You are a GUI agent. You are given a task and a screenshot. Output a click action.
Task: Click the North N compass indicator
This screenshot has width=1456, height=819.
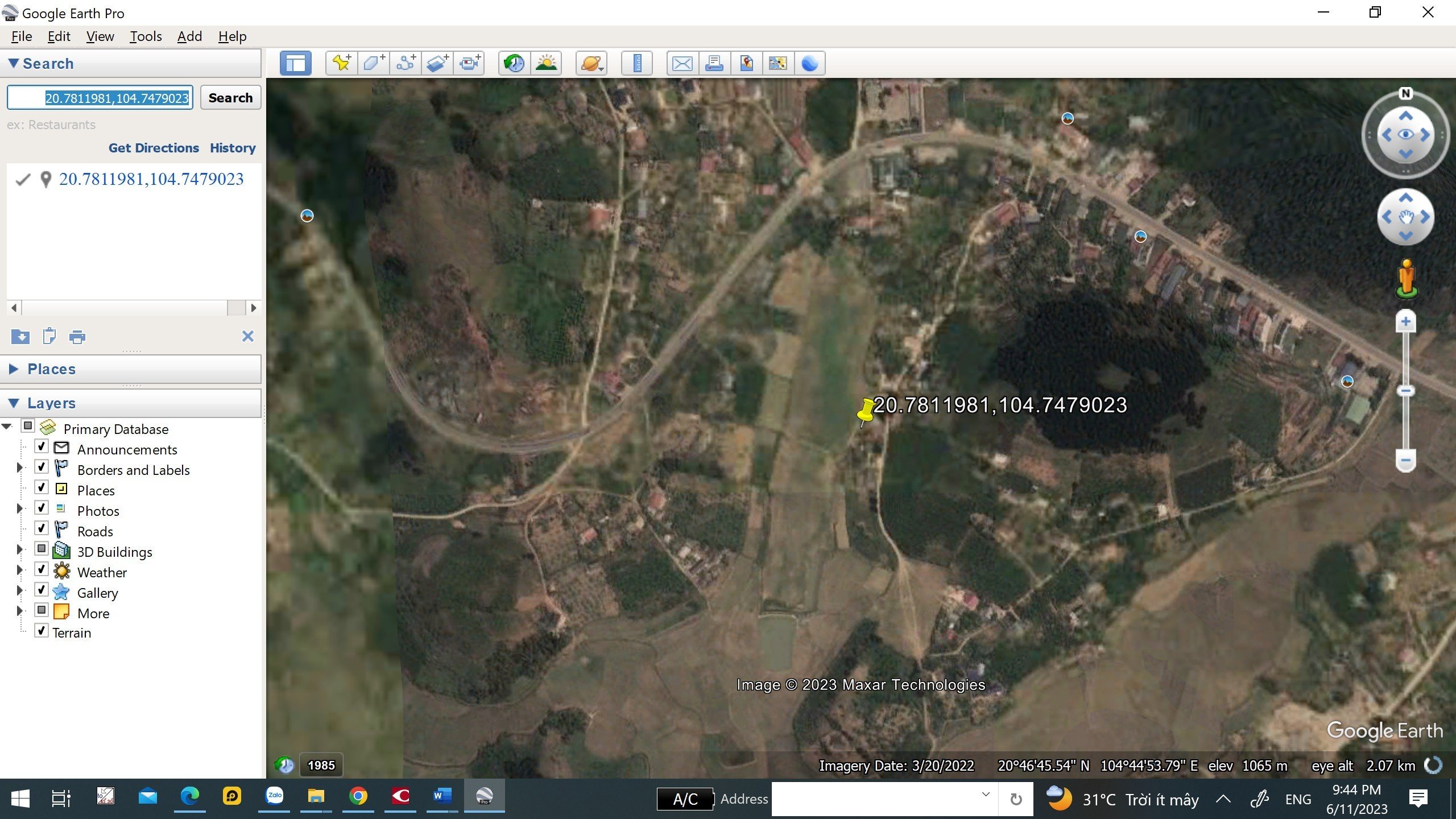click(1406, 94)
